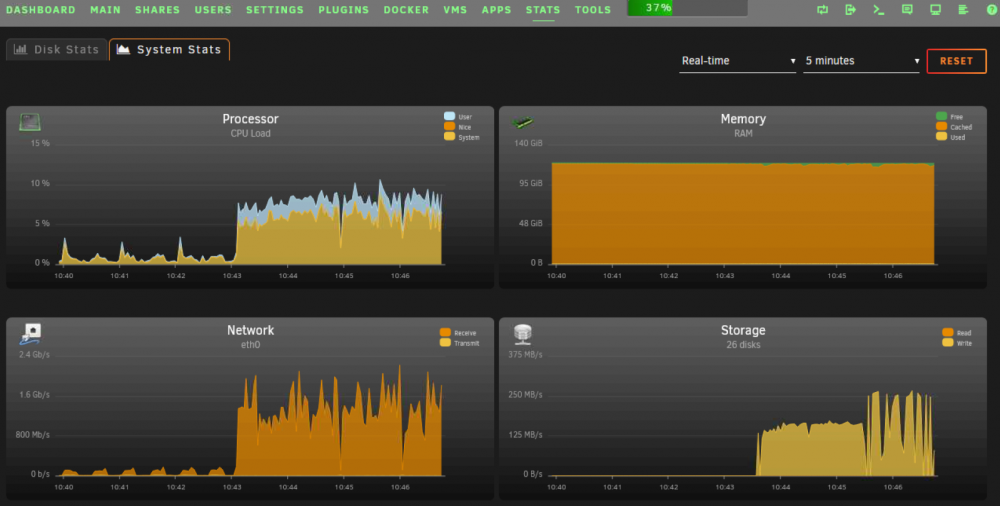Open the log lines icon in top bar

(x=964, y=10)
